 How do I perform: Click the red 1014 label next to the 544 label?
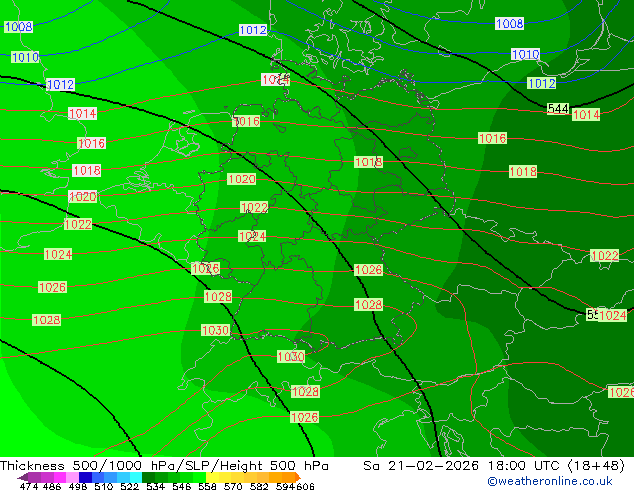586,115
